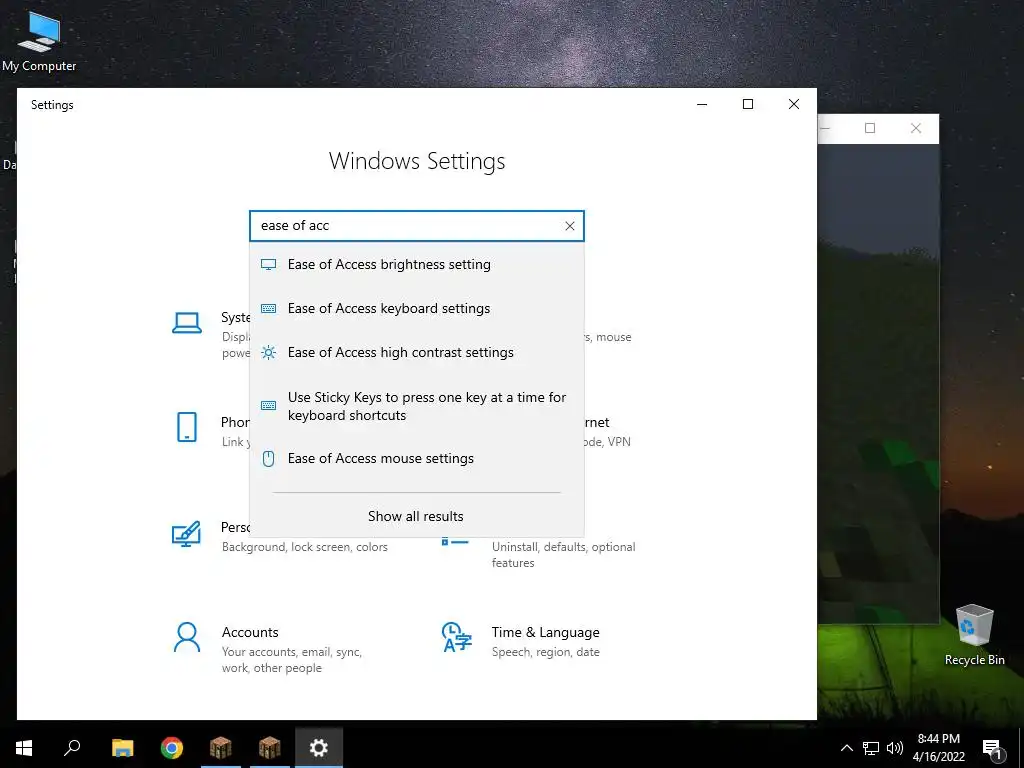
Task: Choose the Sticky Keys search suggestion
Action: 417,406
